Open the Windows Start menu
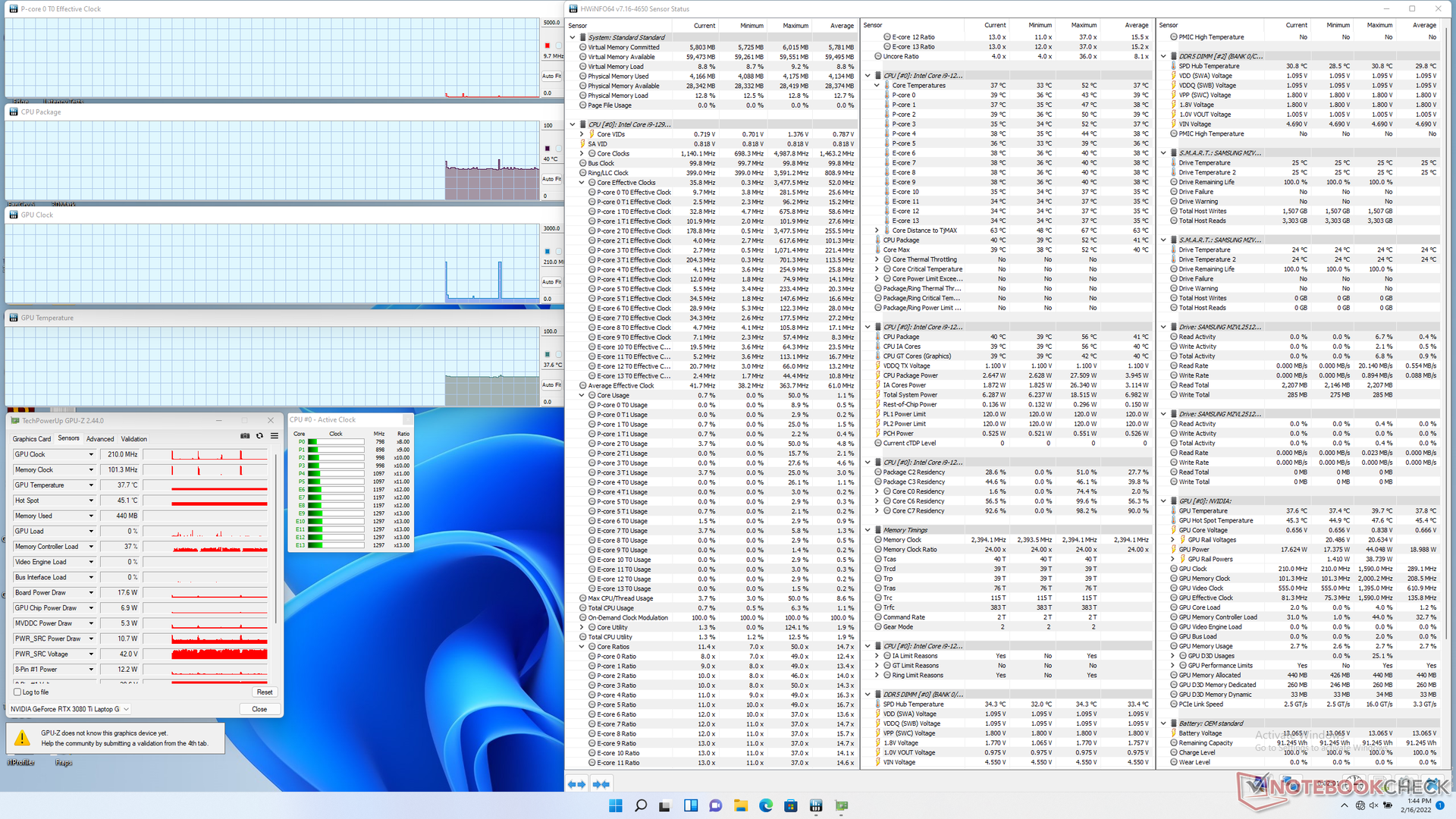 (x=615, y=805)
